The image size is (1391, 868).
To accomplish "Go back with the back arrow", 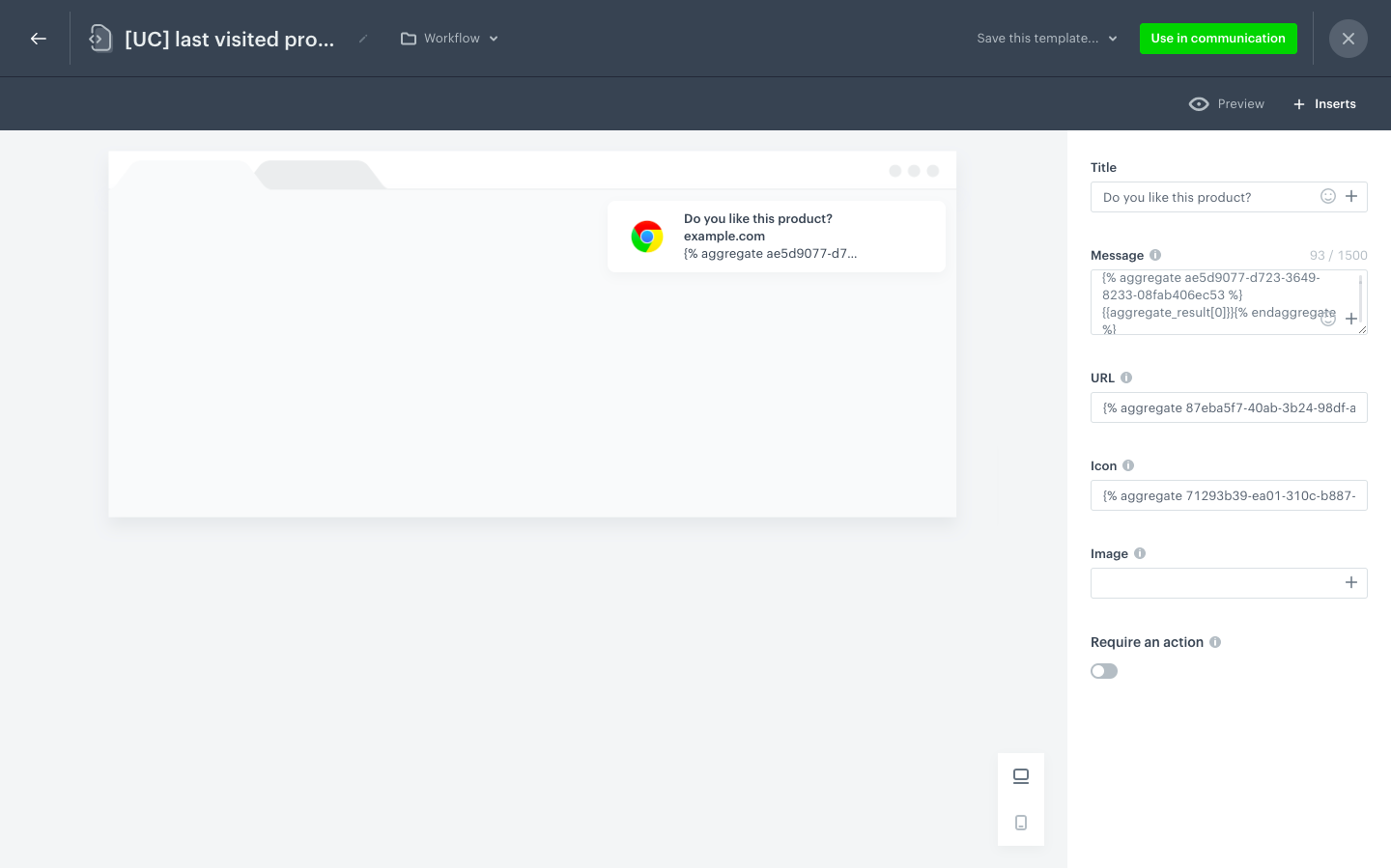I will tap(39, 39).
